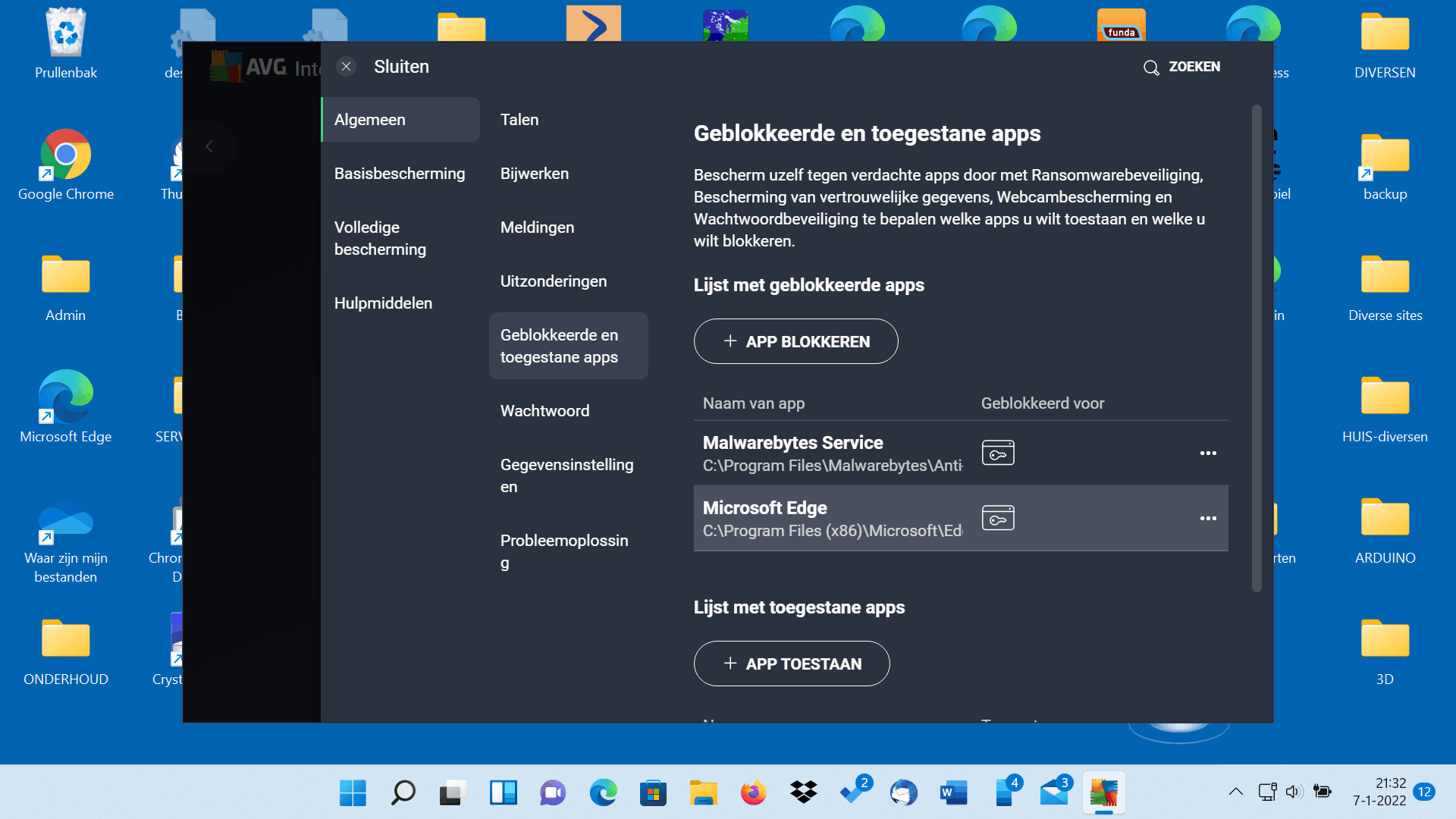Viewport: 1456px width, 819px height.
Task: Click the APP BLOKKEREN button
Action: [x=796, y=341]
